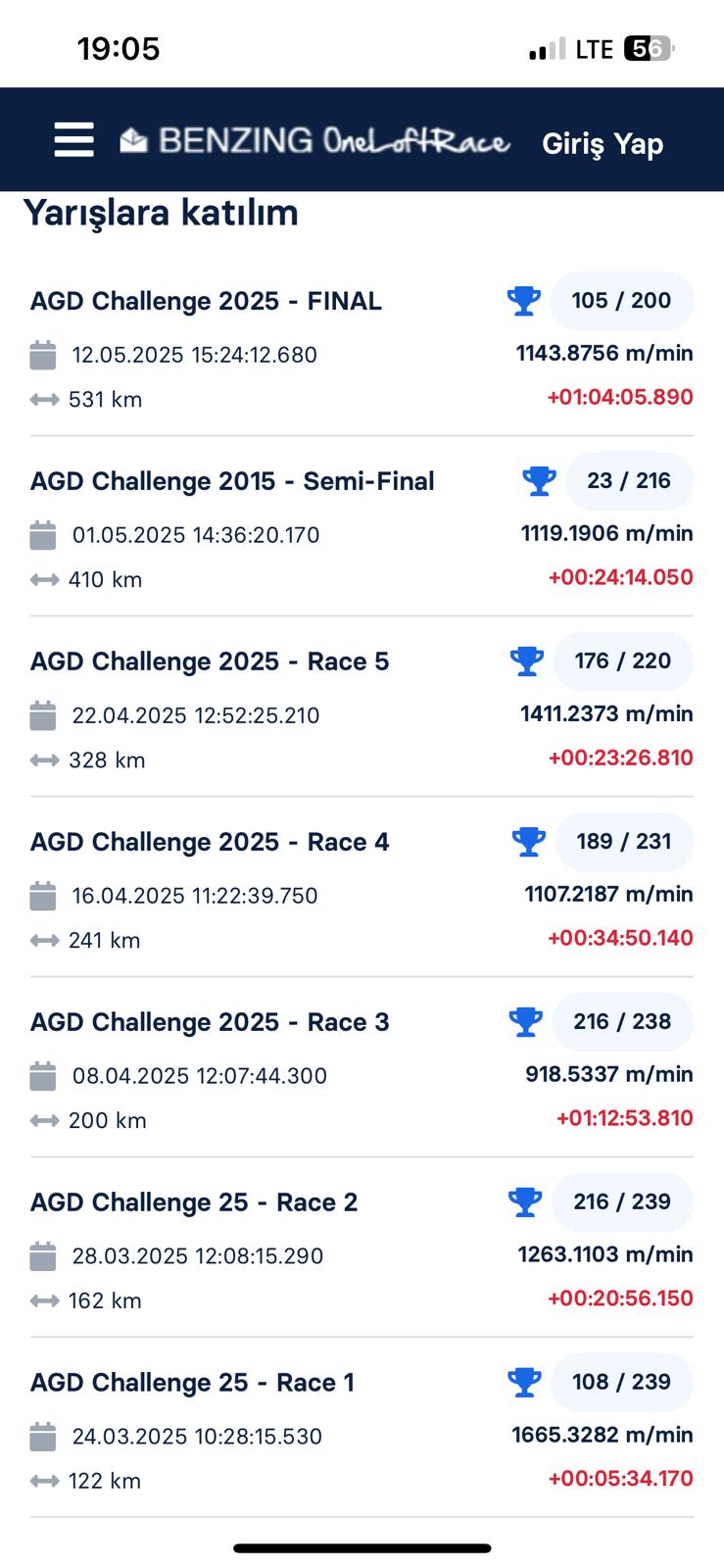Viewport: 724px width, 1568px height.
Task: Click calendar icon for 08.04.2025 race
Action: tap(43, 1076)
